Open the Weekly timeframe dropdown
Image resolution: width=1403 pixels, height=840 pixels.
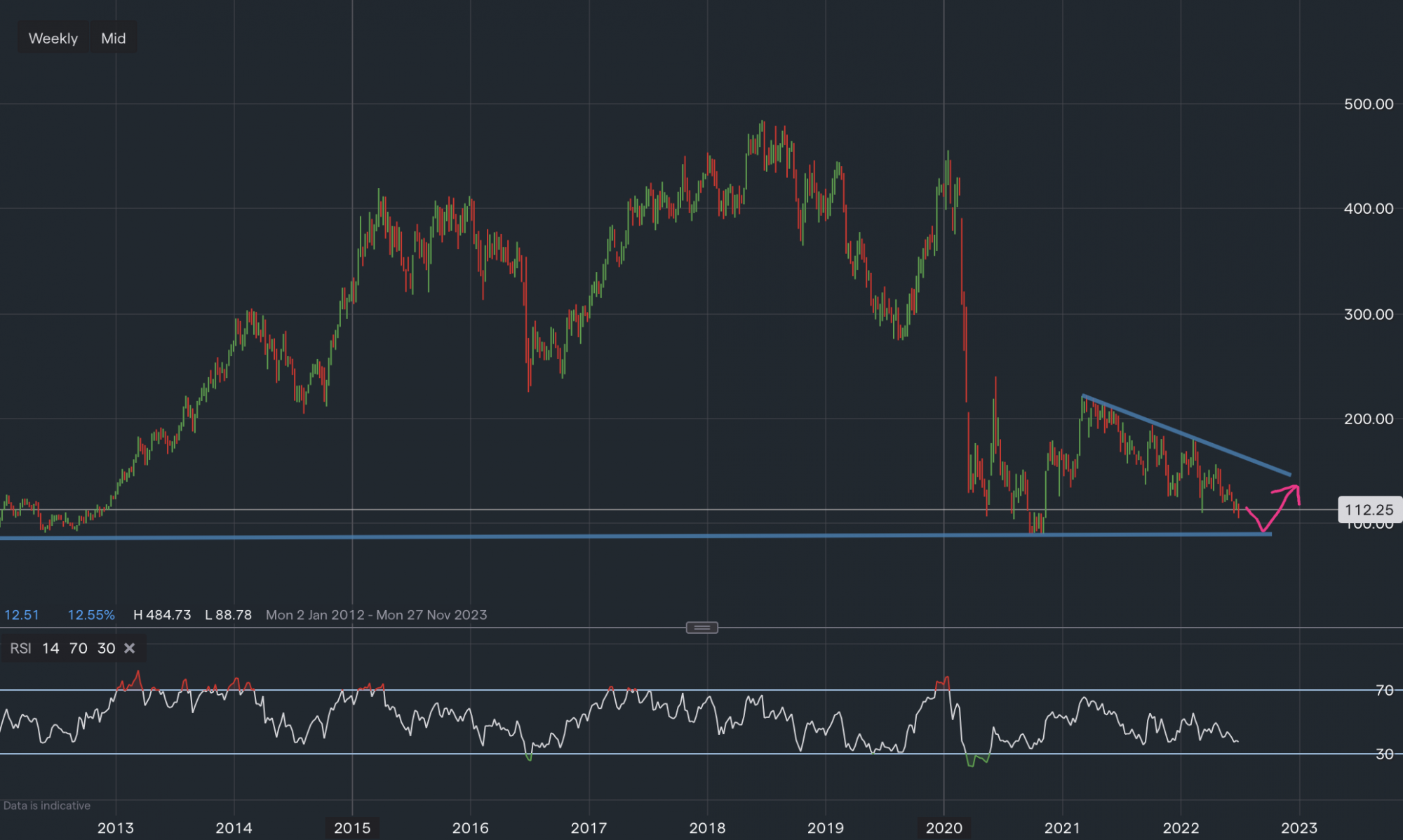(53, 39)
